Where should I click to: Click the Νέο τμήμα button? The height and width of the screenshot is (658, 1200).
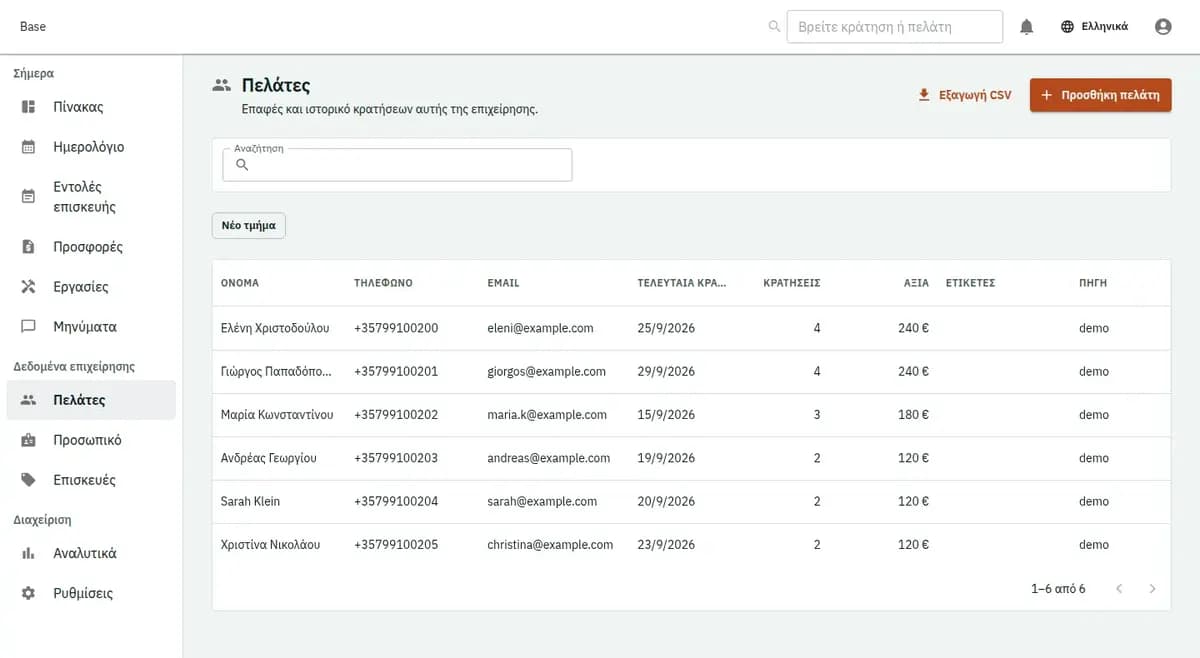tap(249, 226)
